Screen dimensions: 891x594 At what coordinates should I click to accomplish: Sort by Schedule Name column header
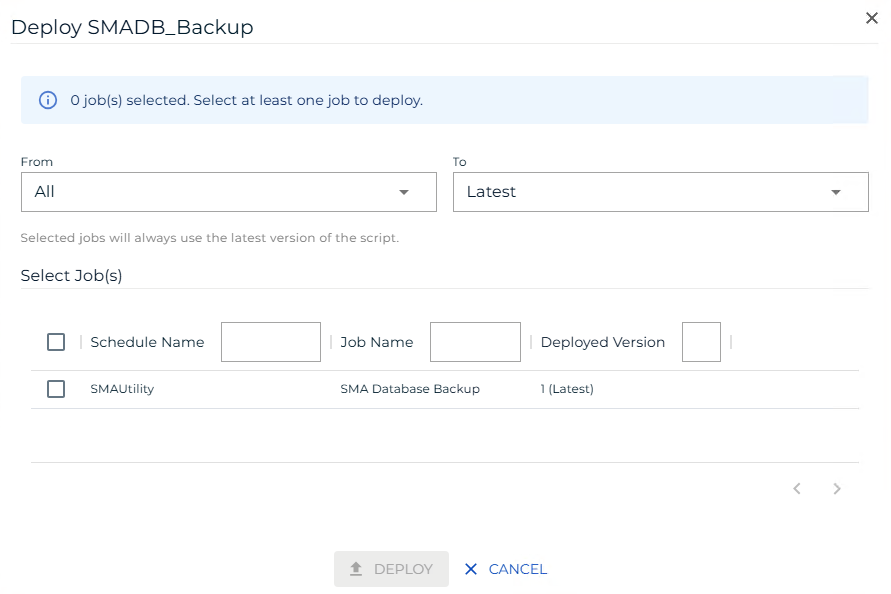pyautogui.click(x=147, y=342)
